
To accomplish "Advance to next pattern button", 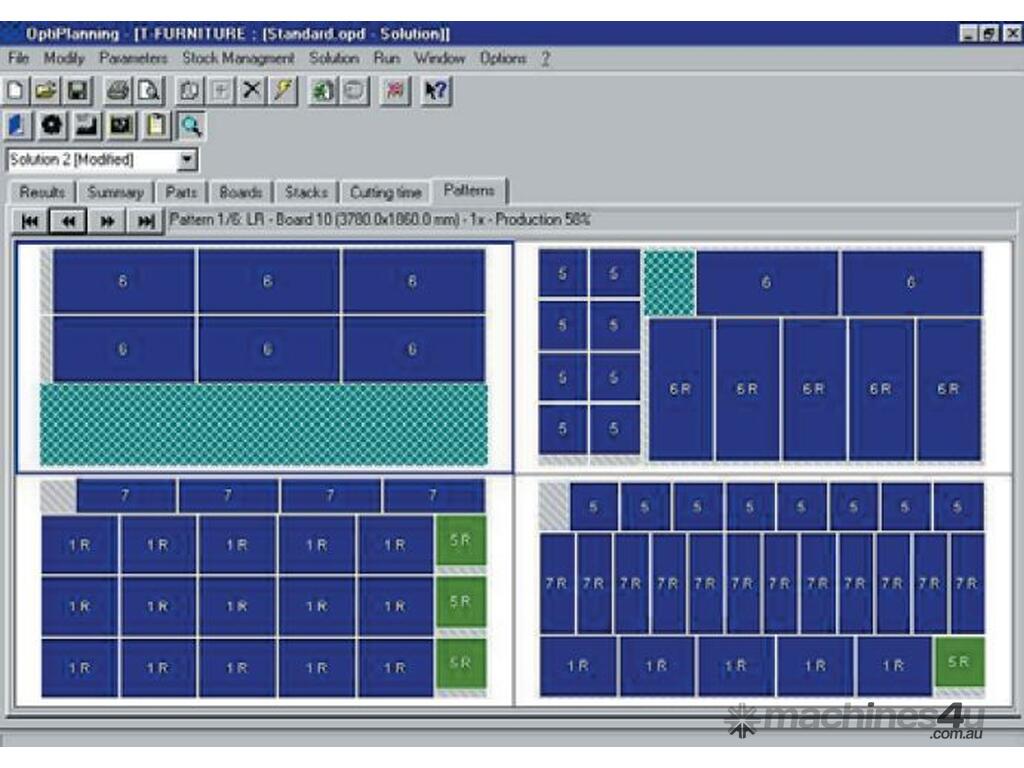I will [x=107, y=221].
